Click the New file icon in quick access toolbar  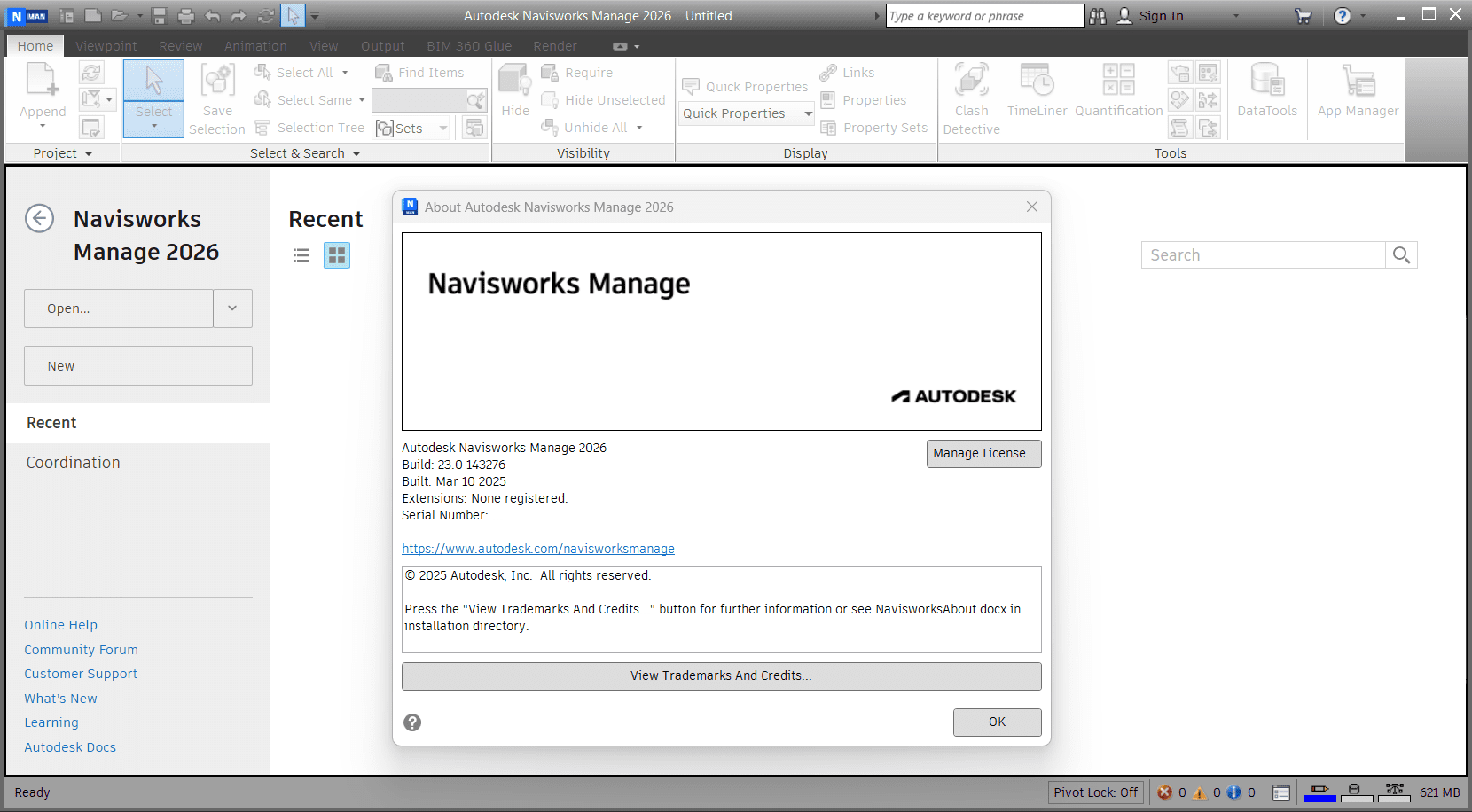pos(92,16)
